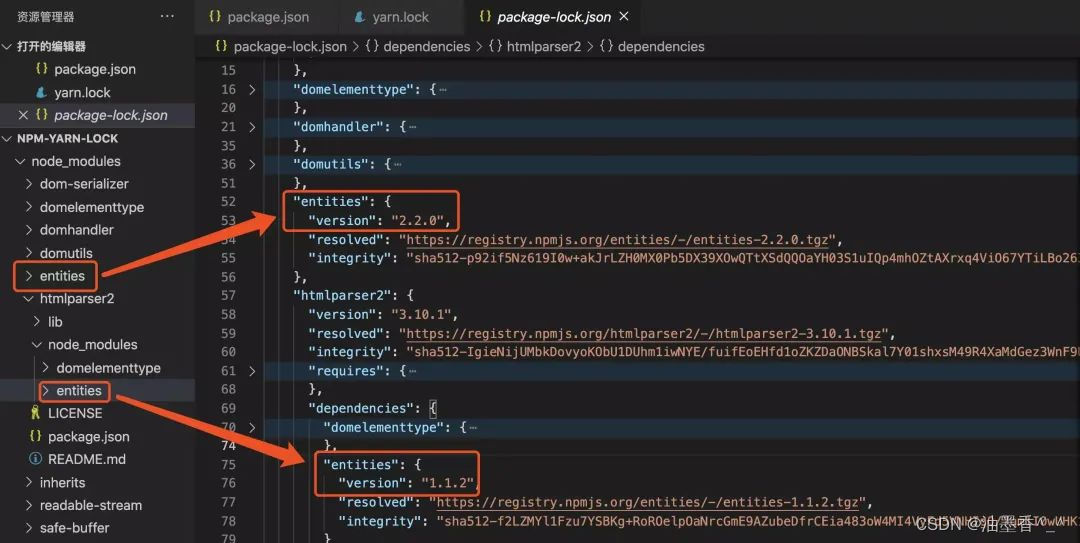
Task: Open package.json under htmlparser2
Action: coord(89,437)
